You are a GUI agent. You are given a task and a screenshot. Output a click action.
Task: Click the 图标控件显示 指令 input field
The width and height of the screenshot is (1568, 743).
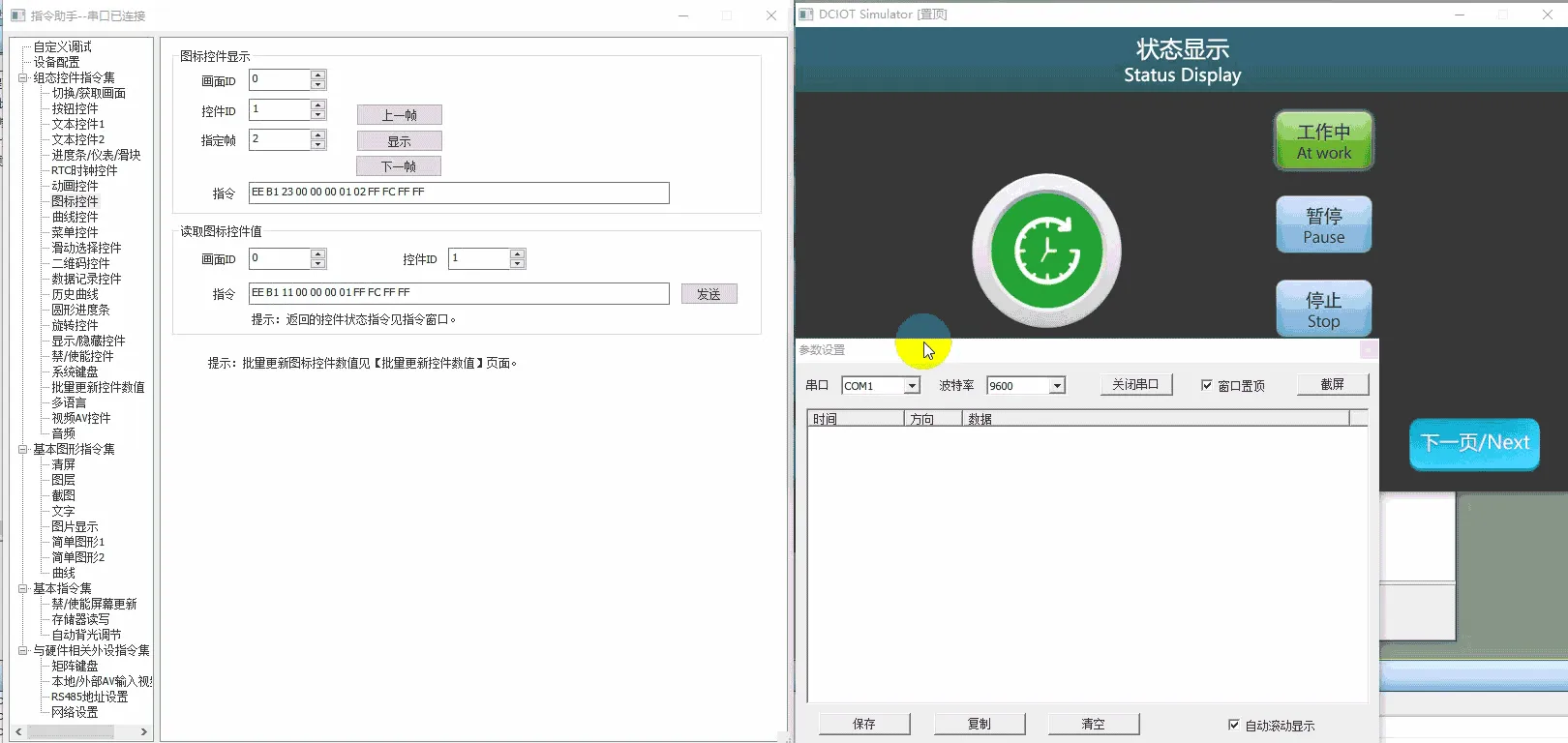point(458,193)
